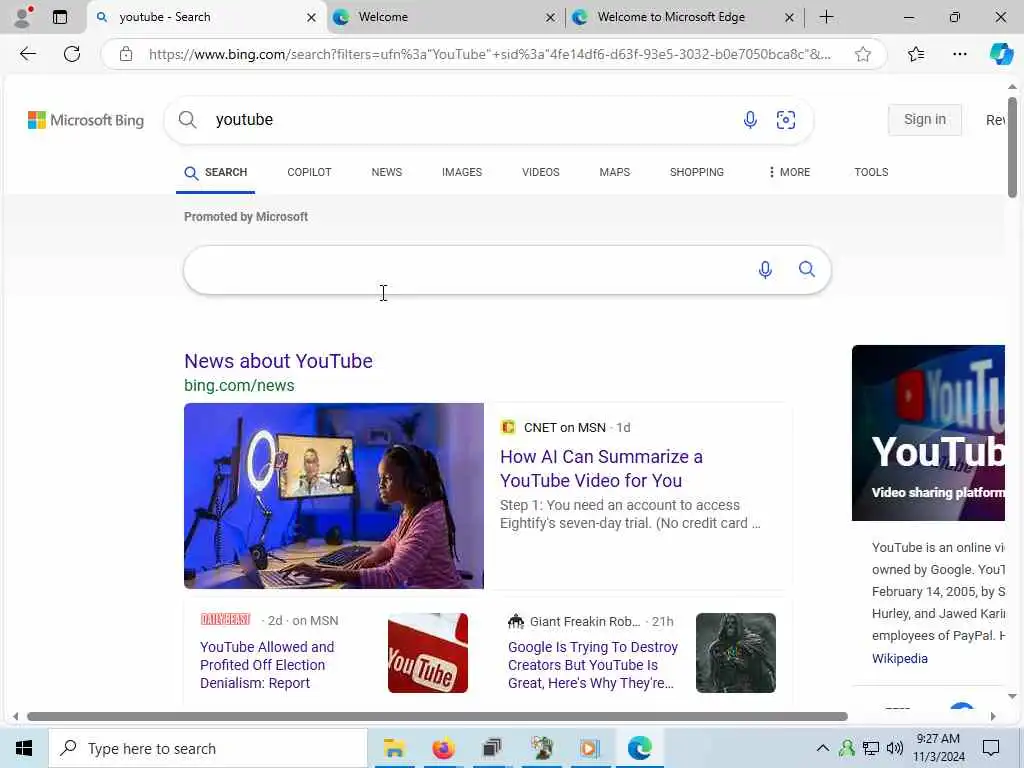This screenshot has height=768, width=1024.
Task: Click the taskbar clock showing 9:27 AM
Action: point(938,748)
